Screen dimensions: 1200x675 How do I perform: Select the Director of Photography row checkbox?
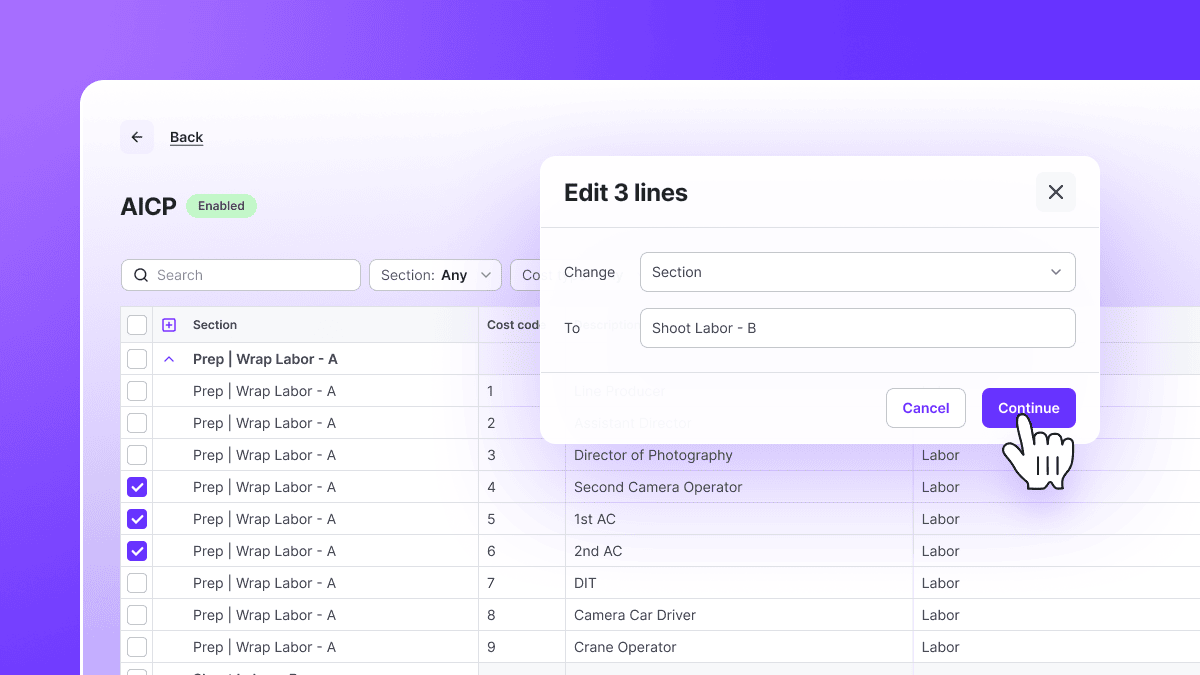coord(137,455)
